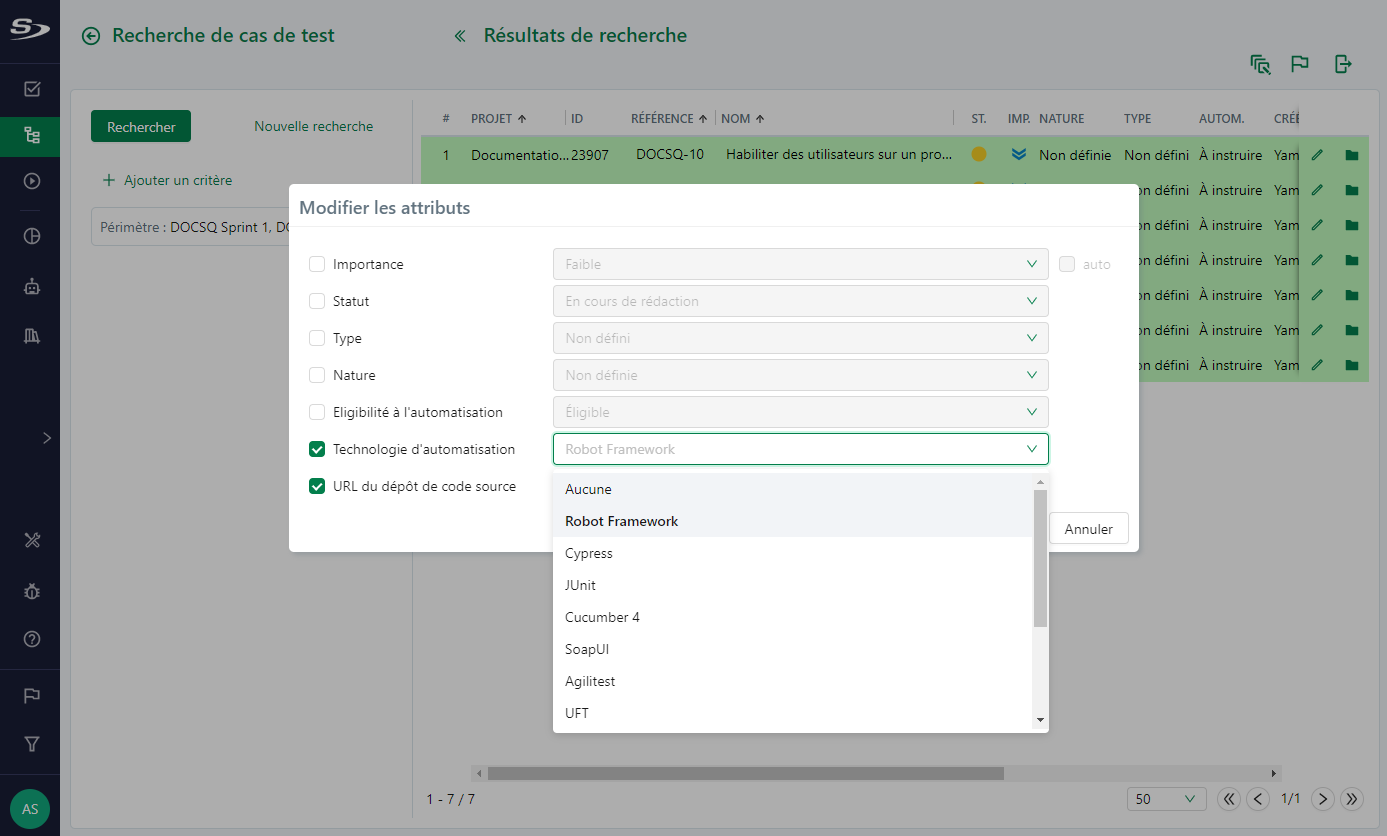Click the filter funnel icon in sidebar
Viewport: 1387px width, 836px height.
(31, 744)
